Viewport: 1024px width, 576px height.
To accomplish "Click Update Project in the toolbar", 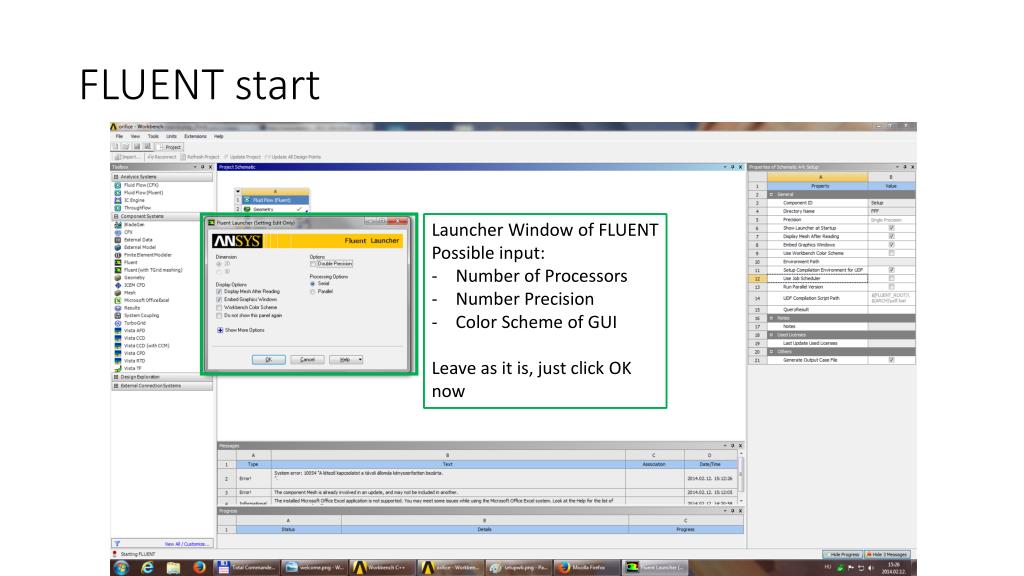I will tap(242, 157).
